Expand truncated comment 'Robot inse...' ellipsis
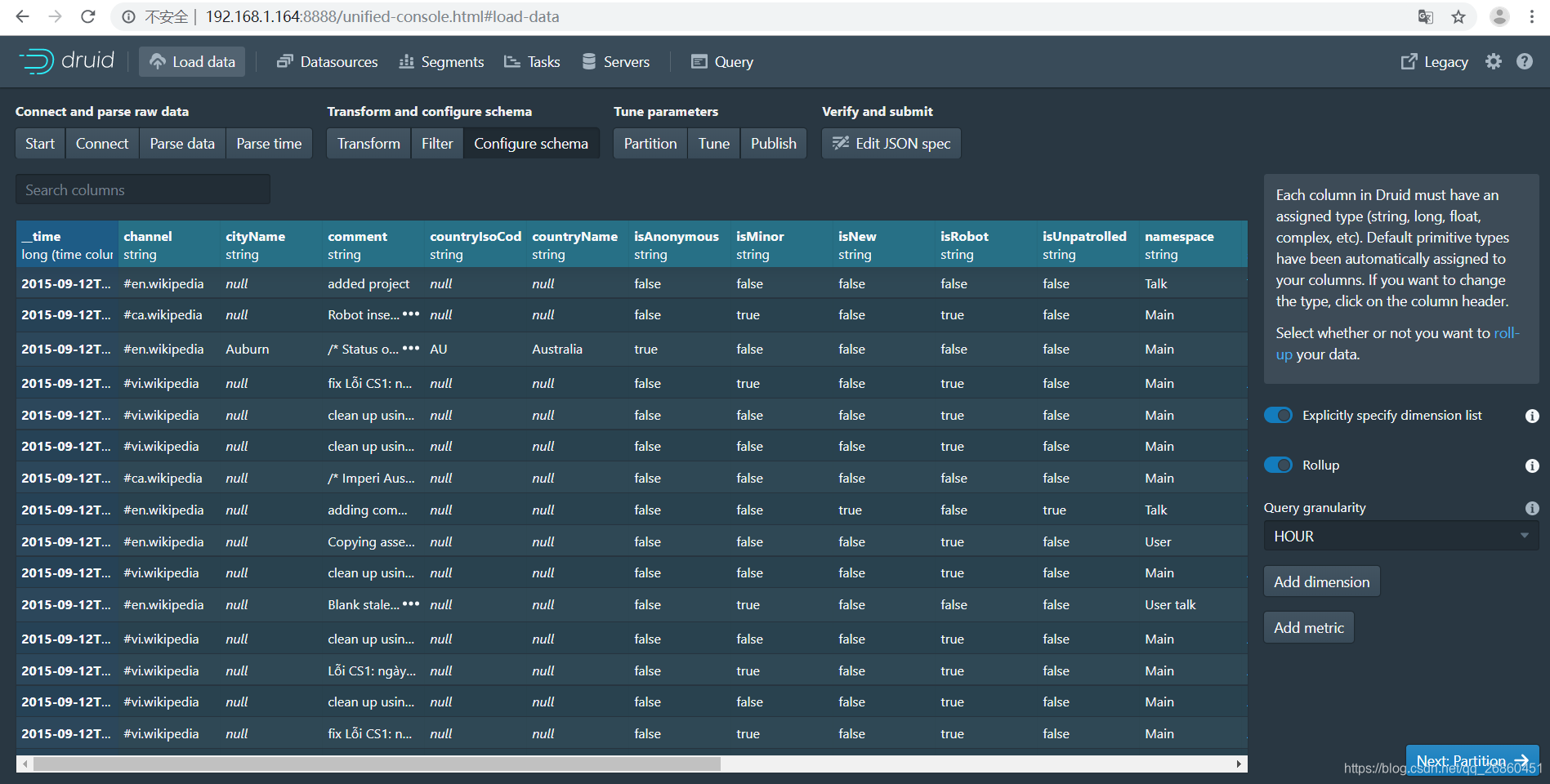Viewport: 1550px width, 784px height. [411, 314]
